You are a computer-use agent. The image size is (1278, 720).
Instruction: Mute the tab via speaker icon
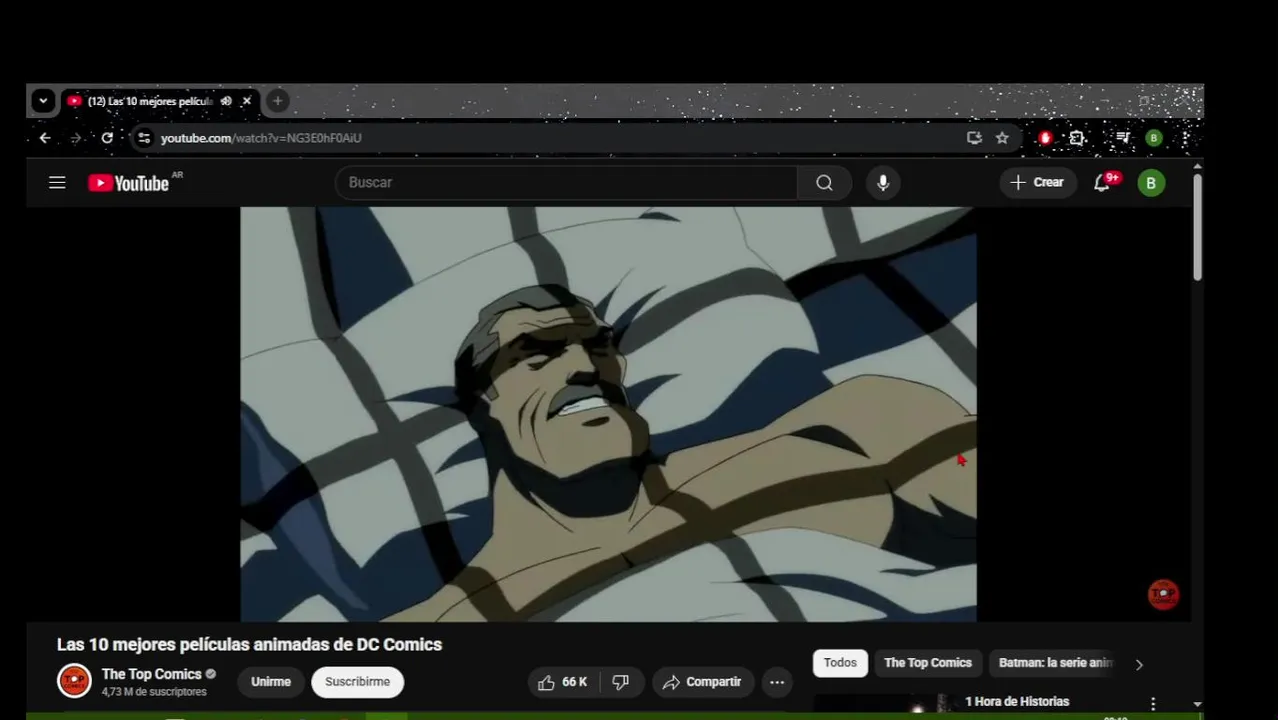[x=226, y=101]
